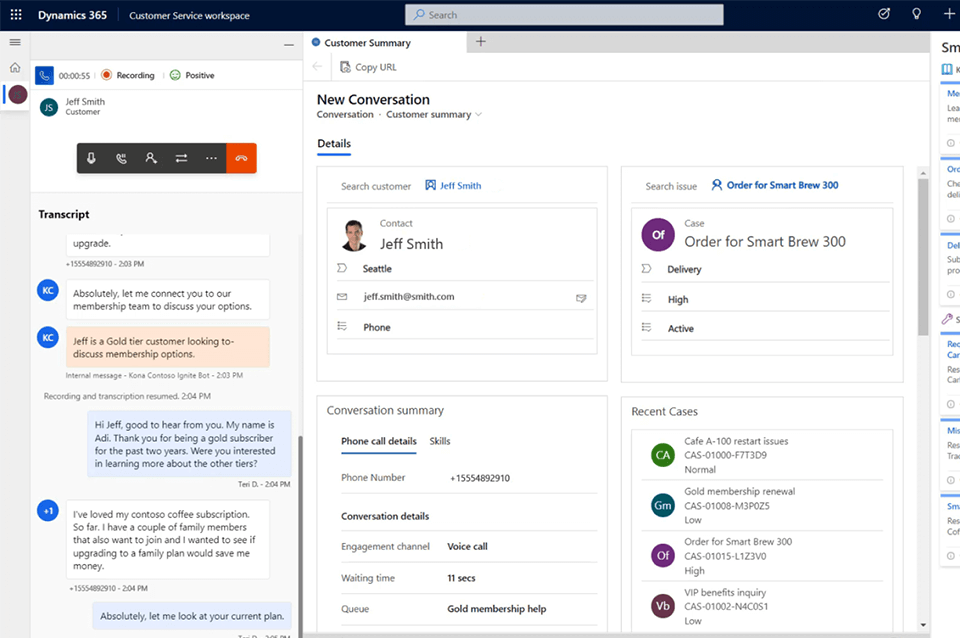Toggle the call Recording indicator
Screen dimensions: 960x638
point(127,75)
